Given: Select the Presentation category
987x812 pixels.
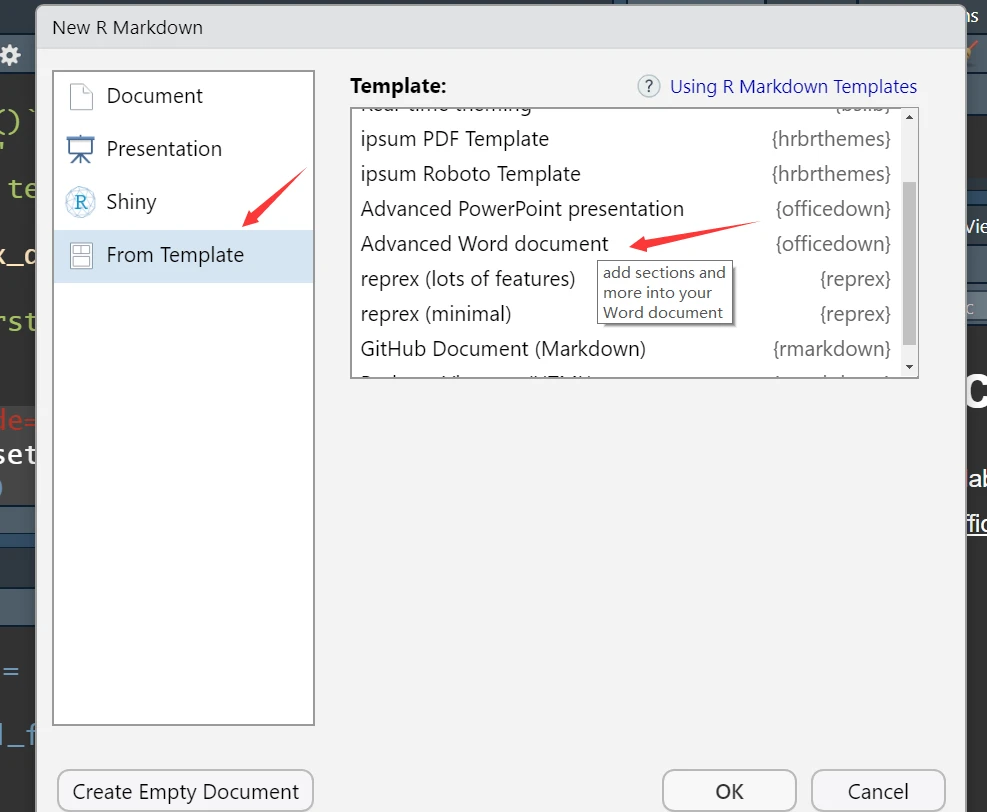Looking at the screenshot, I should pos(164,149).
